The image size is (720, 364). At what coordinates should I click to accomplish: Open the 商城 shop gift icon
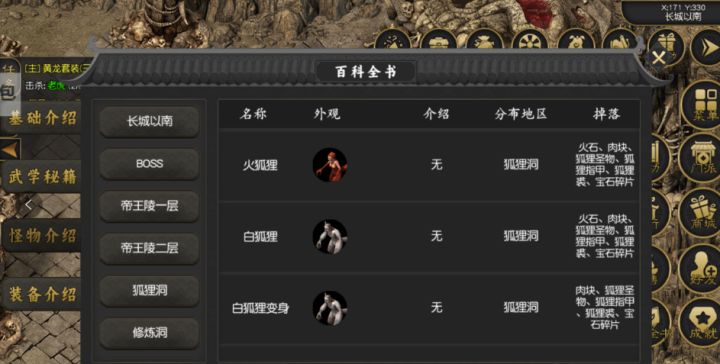tap(701, 212)
